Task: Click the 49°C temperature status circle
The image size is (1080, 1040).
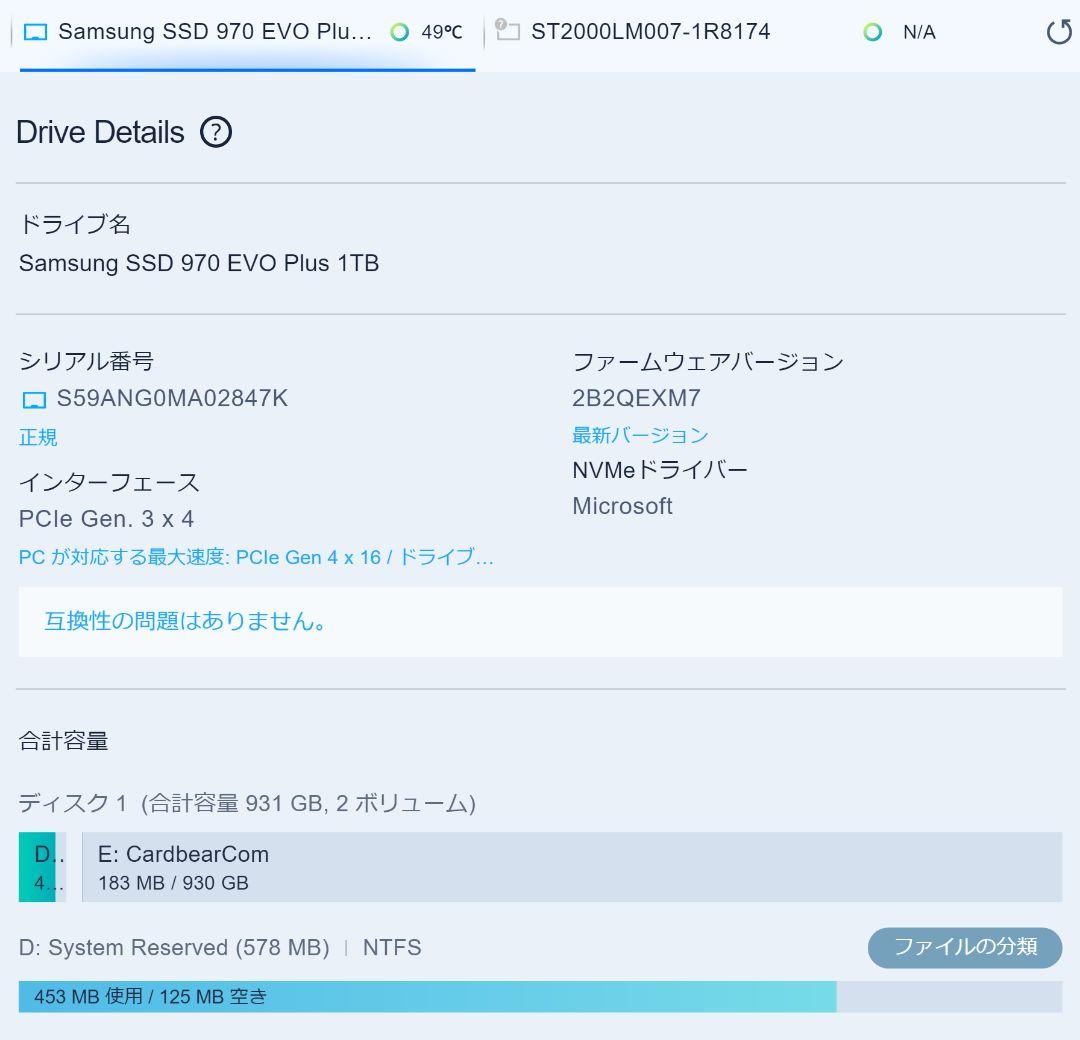Action: tap(400, 31)
